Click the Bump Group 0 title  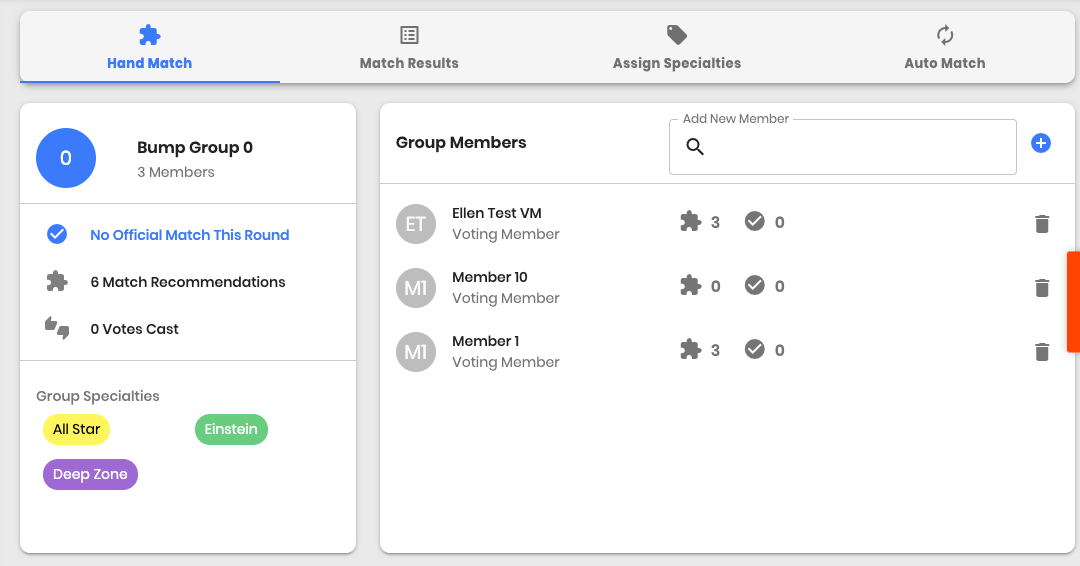pos(195,147)
